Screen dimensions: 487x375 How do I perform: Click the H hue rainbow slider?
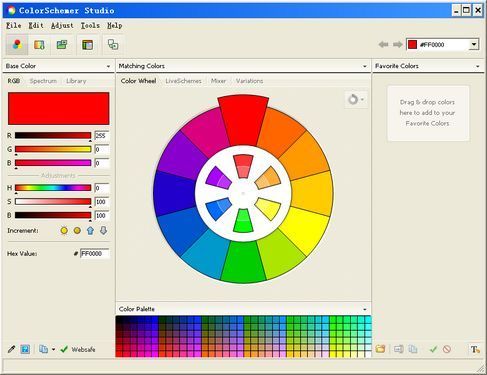click(x=53, y=188)
